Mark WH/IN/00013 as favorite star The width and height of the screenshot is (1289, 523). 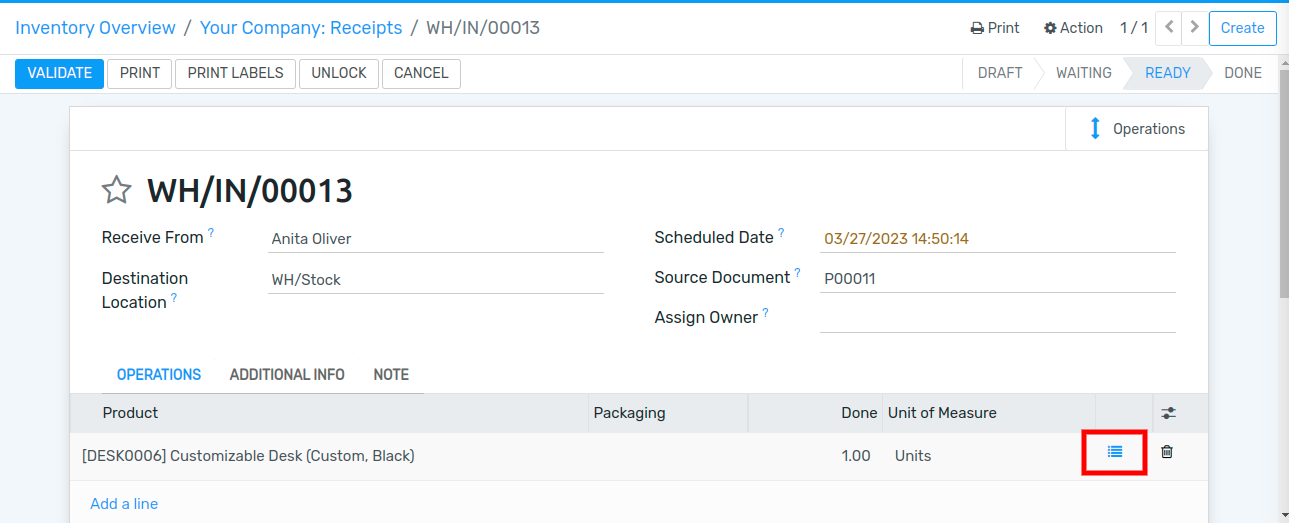pos(117,190)
